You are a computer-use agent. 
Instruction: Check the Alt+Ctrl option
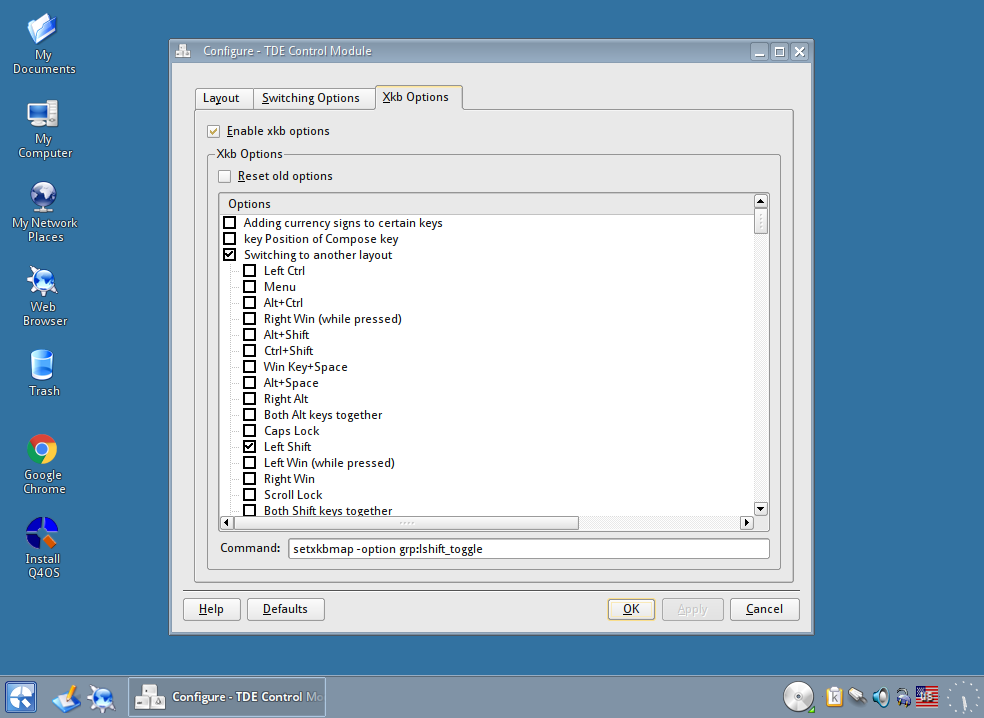(x=250, y=303)
